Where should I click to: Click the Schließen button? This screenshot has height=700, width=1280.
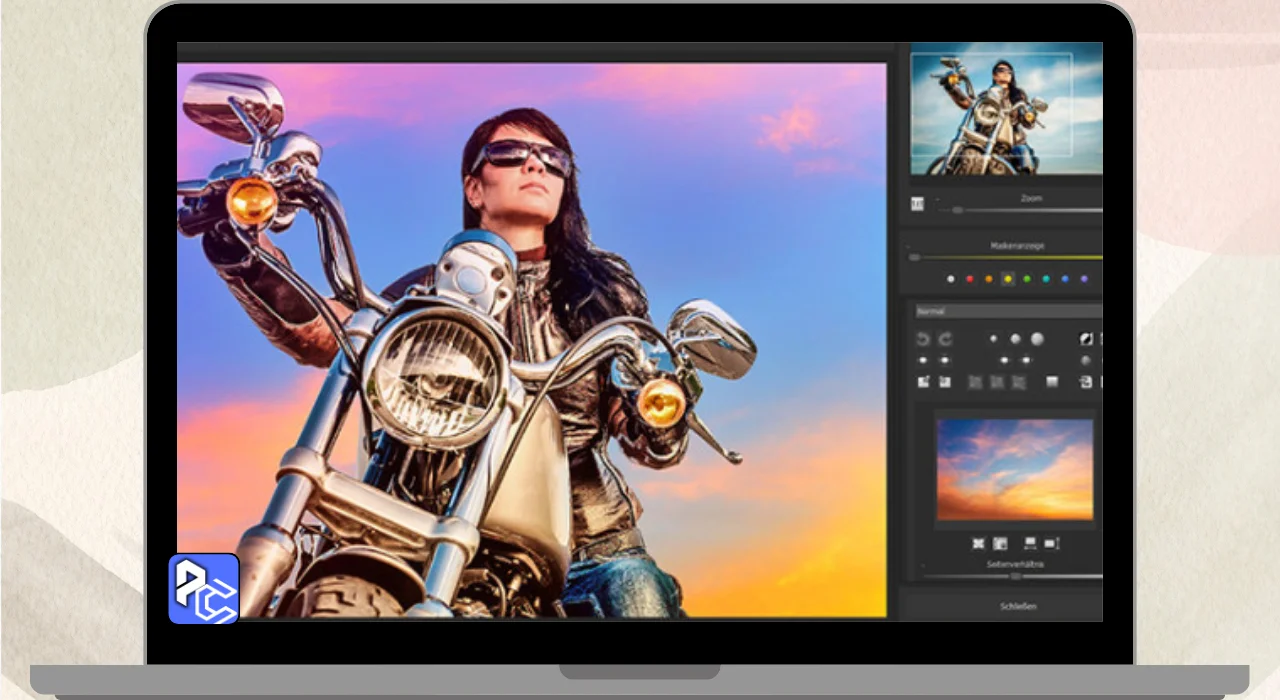pyautogui.click(x=1018, y=606)
